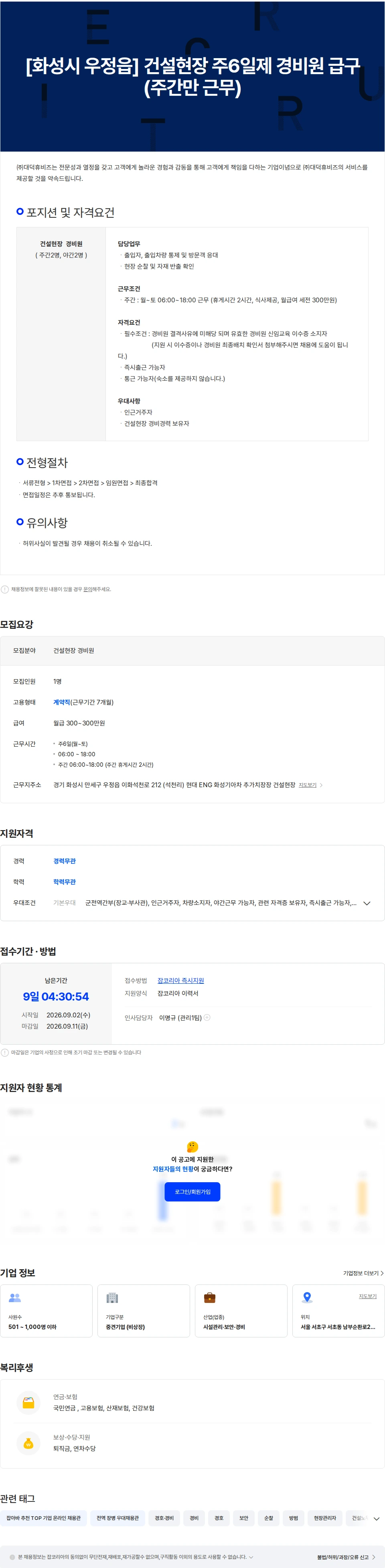The image size is (385, 1568).
Task: Click the 잡코리아 즉시지원 link
Action: pos(180,981)
